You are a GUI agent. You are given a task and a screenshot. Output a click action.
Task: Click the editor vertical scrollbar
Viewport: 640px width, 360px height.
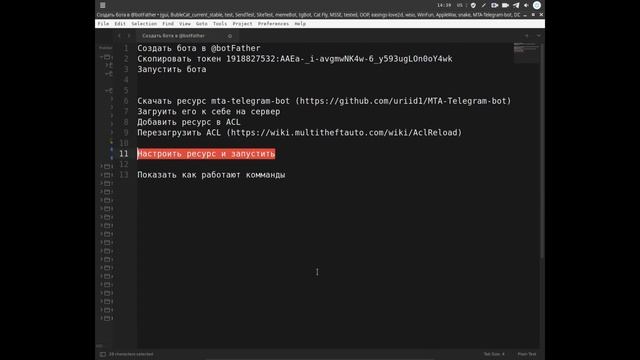click(542, 151)
